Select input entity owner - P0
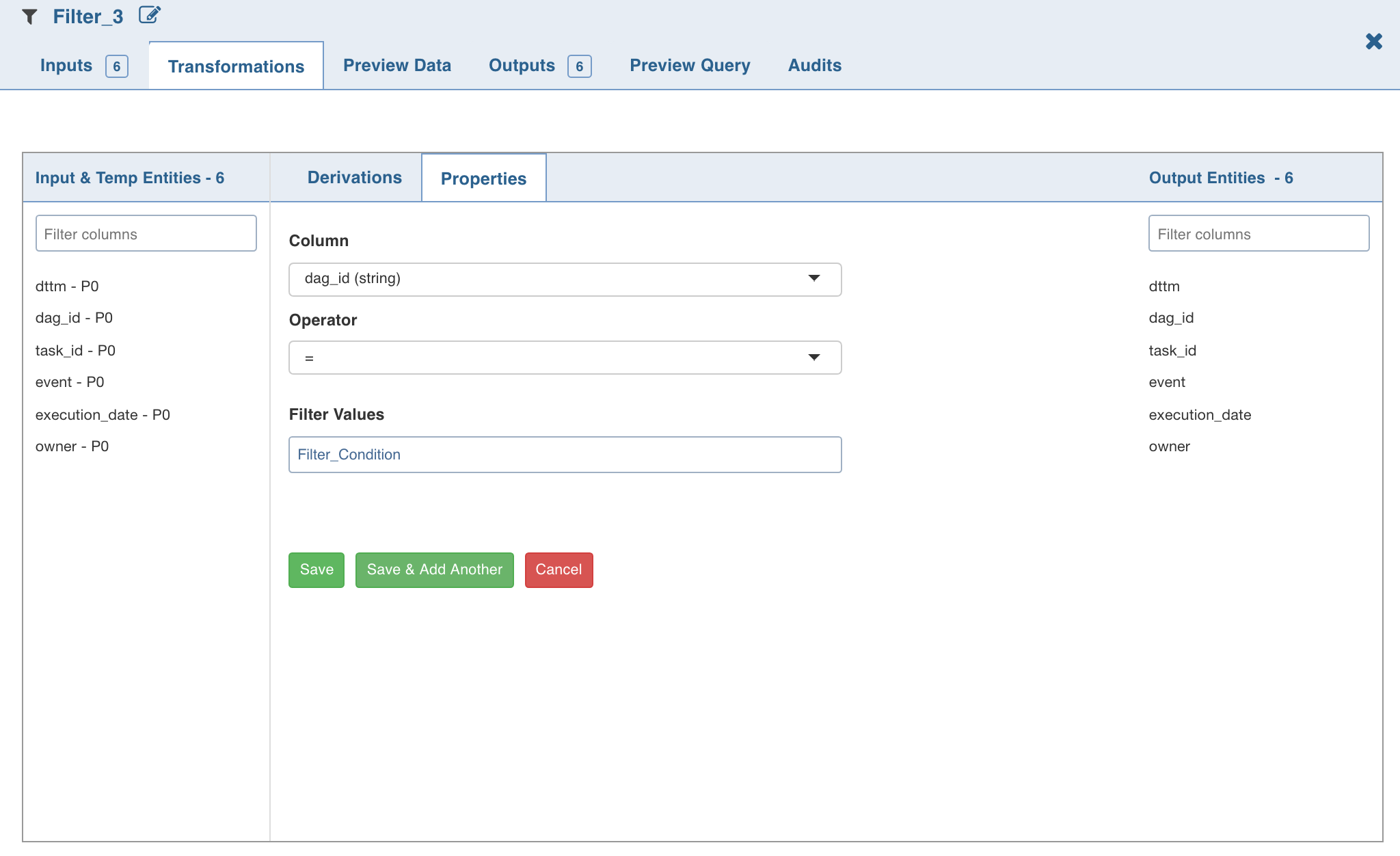 (x=72, y=446)
